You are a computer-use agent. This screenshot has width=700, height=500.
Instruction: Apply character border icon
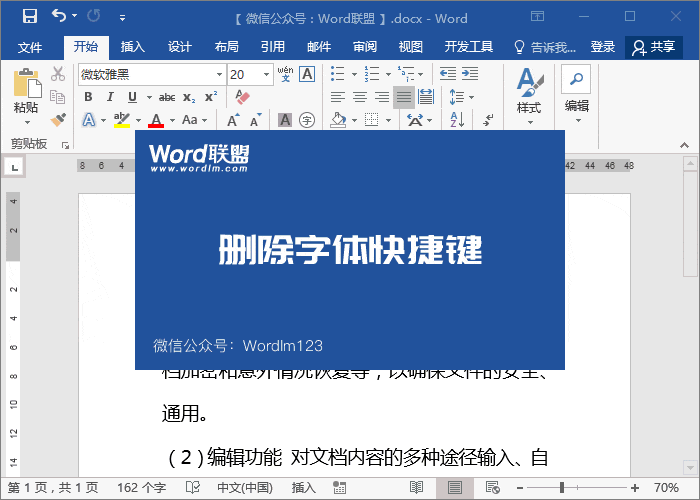click(307, 74)
